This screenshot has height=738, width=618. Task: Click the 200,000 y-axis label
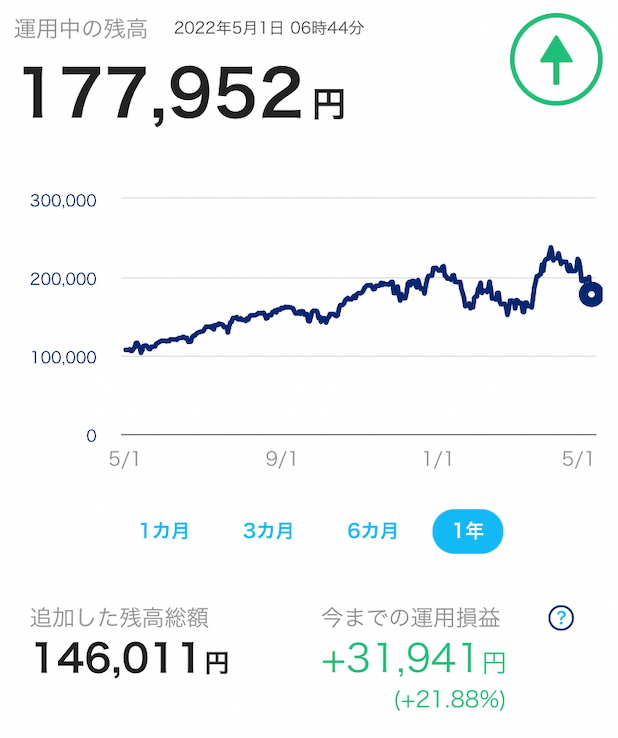(64, 279)
